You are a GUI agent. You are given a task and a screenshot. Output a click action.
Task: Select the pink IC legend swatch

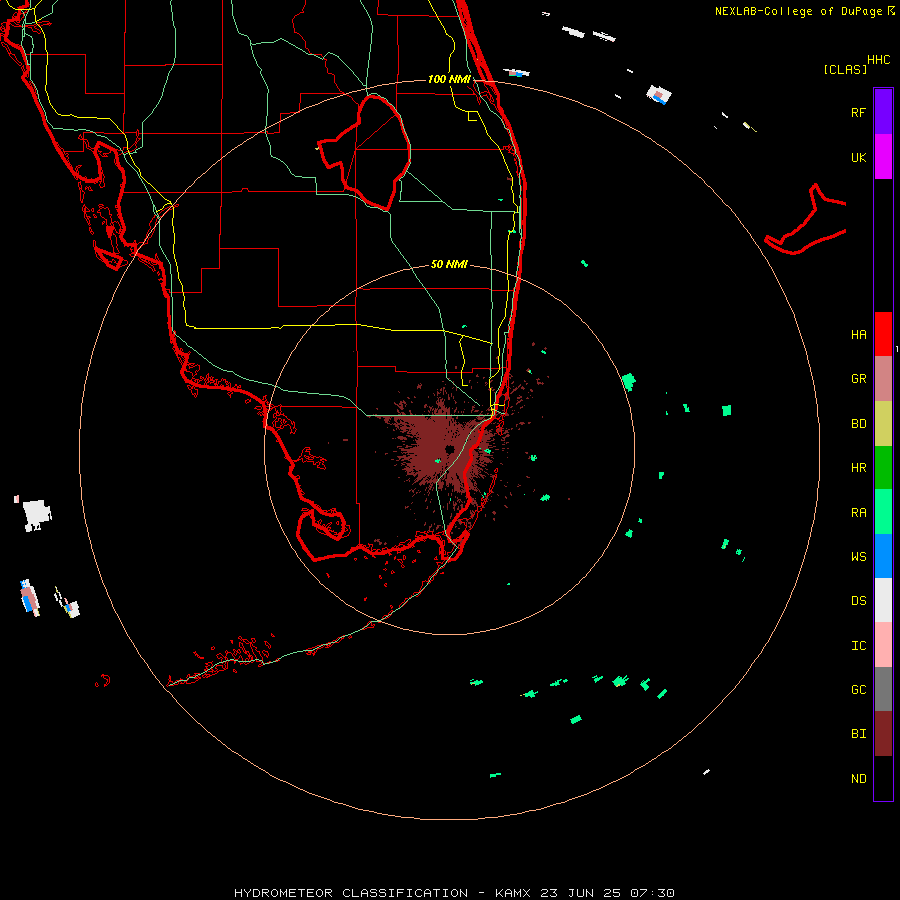pos(883,645)
